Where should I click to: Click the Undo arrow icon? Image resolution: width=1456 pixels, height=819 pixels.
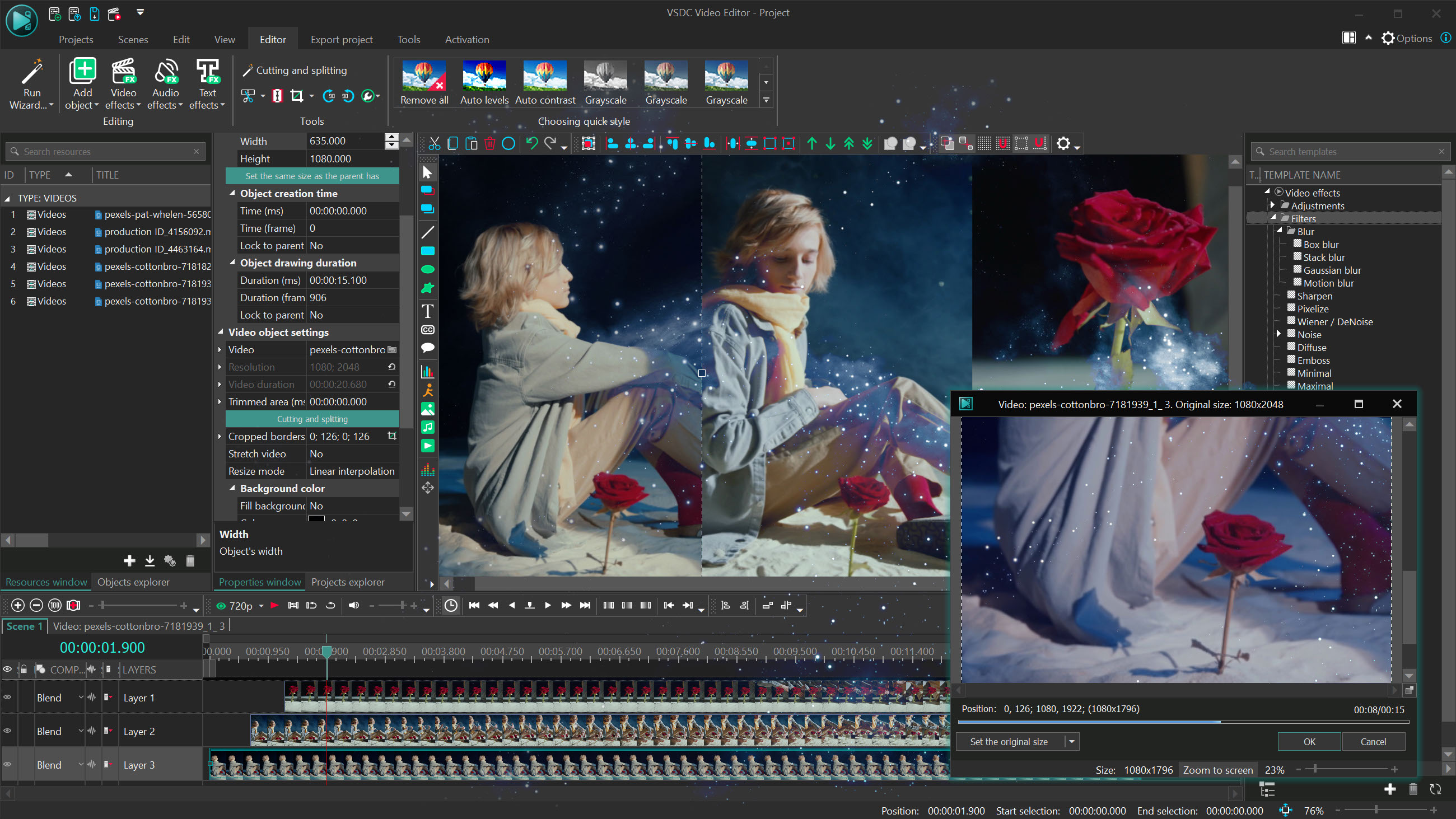(531, 143)
